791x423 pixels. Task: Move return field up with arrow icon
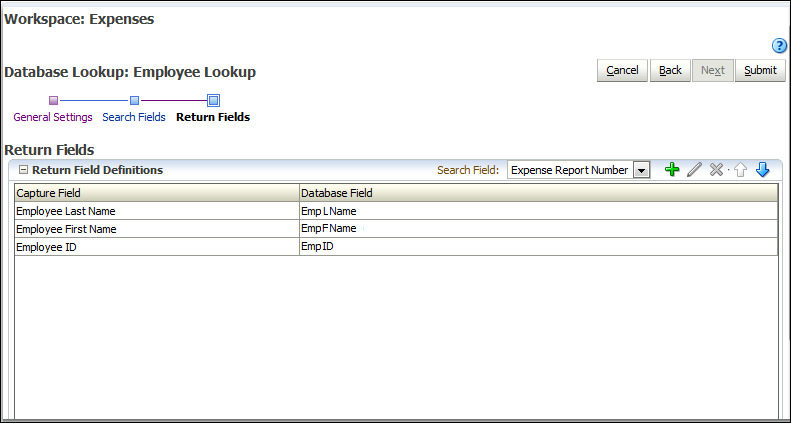pyautogui.click(x=740, y=170)
